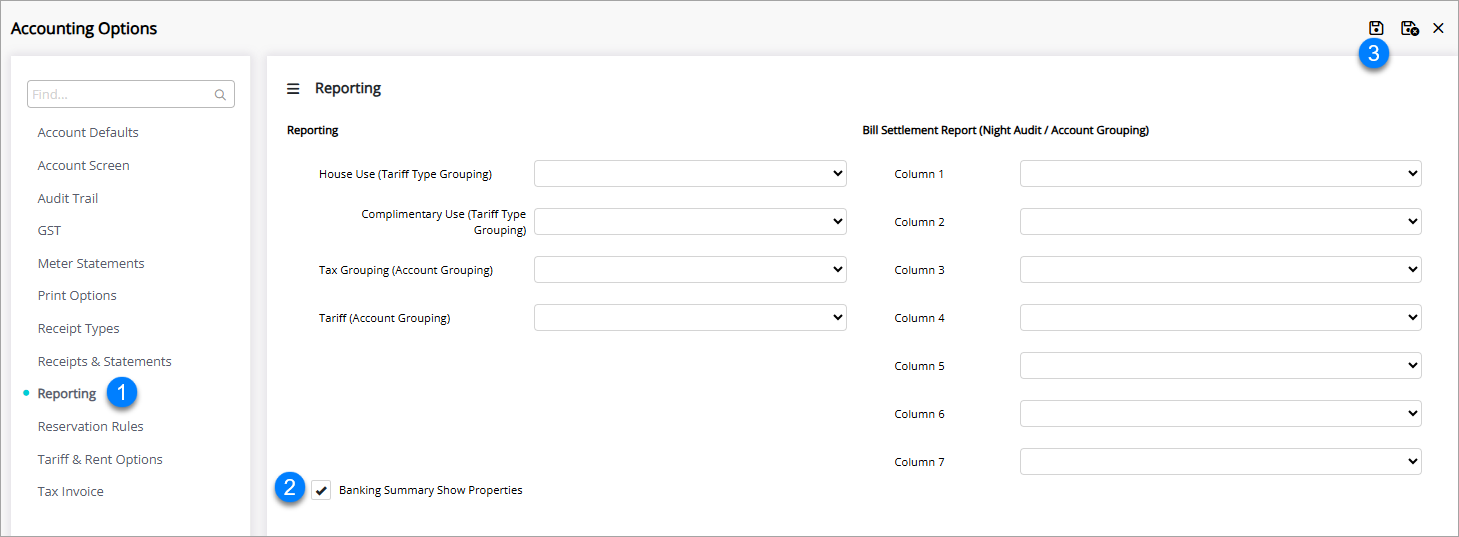Close the Accounting Options window
The width and height of the screenshot is (1459, 537).
[x=1438, y=28]
